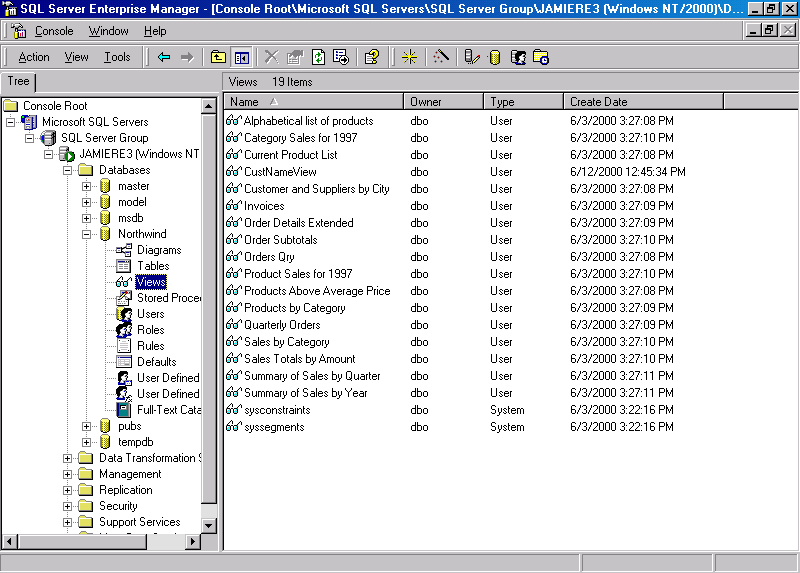
Task: Collapse the JAMIERE3 server node
Action: (x=48, y=154)
